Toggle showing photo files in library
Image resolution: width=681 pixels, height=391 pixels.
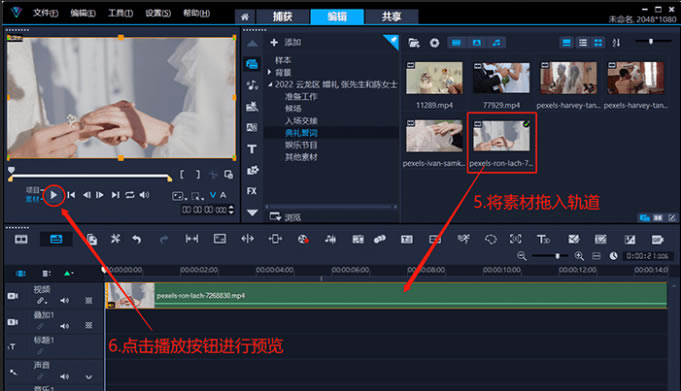pos(476,43)
